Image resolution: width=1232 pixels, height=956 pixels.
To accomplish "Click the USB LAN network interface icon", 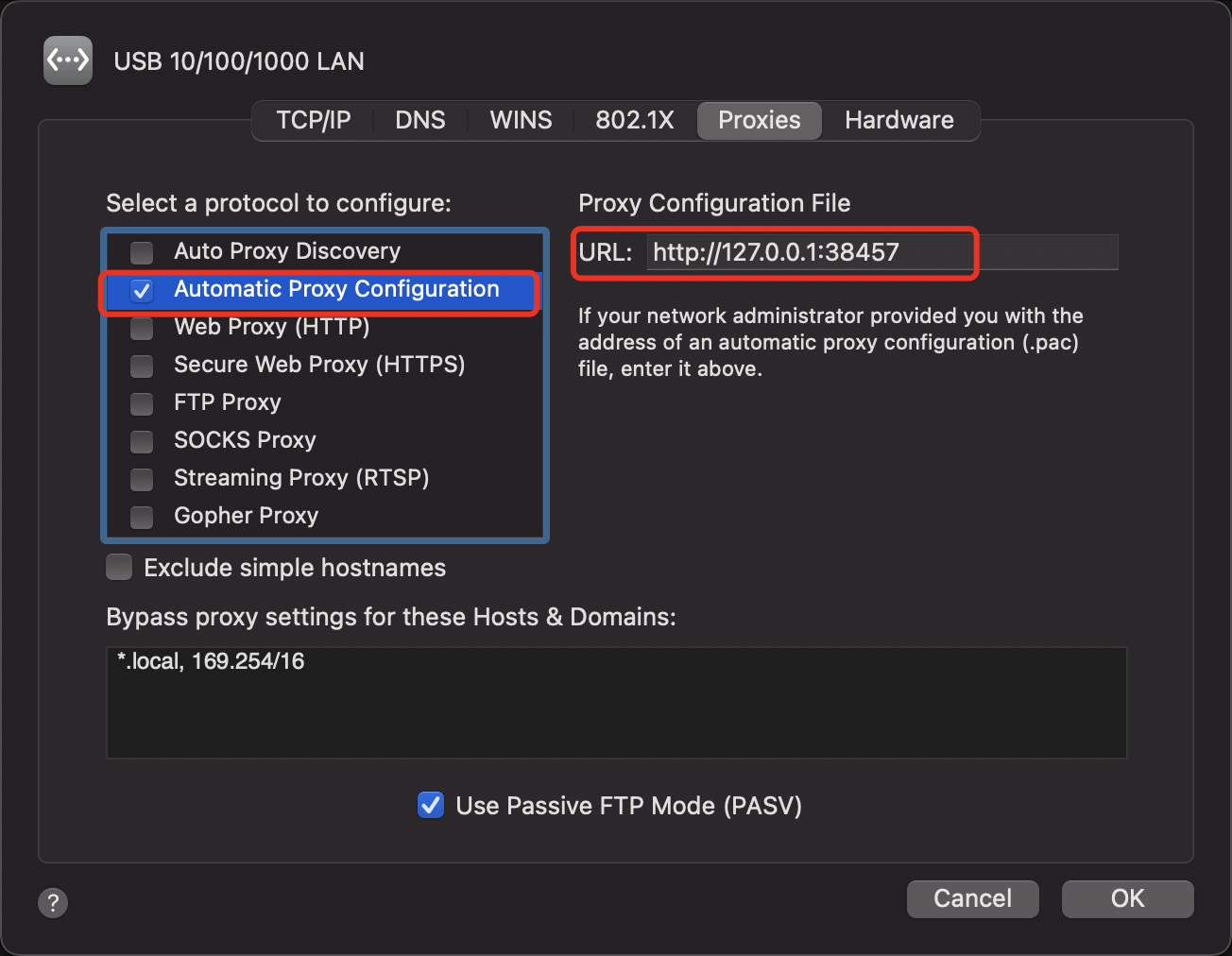I will pos(68,60).
